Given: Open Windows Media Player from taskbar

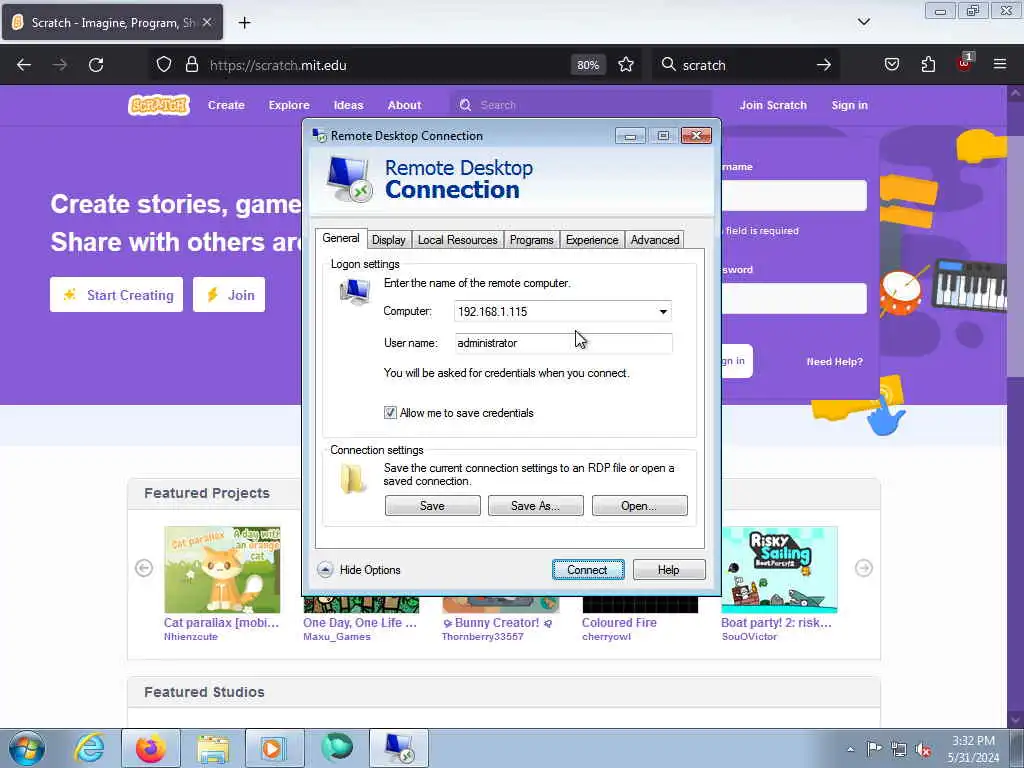Looking at the screenshot, I should coord(274,748).
